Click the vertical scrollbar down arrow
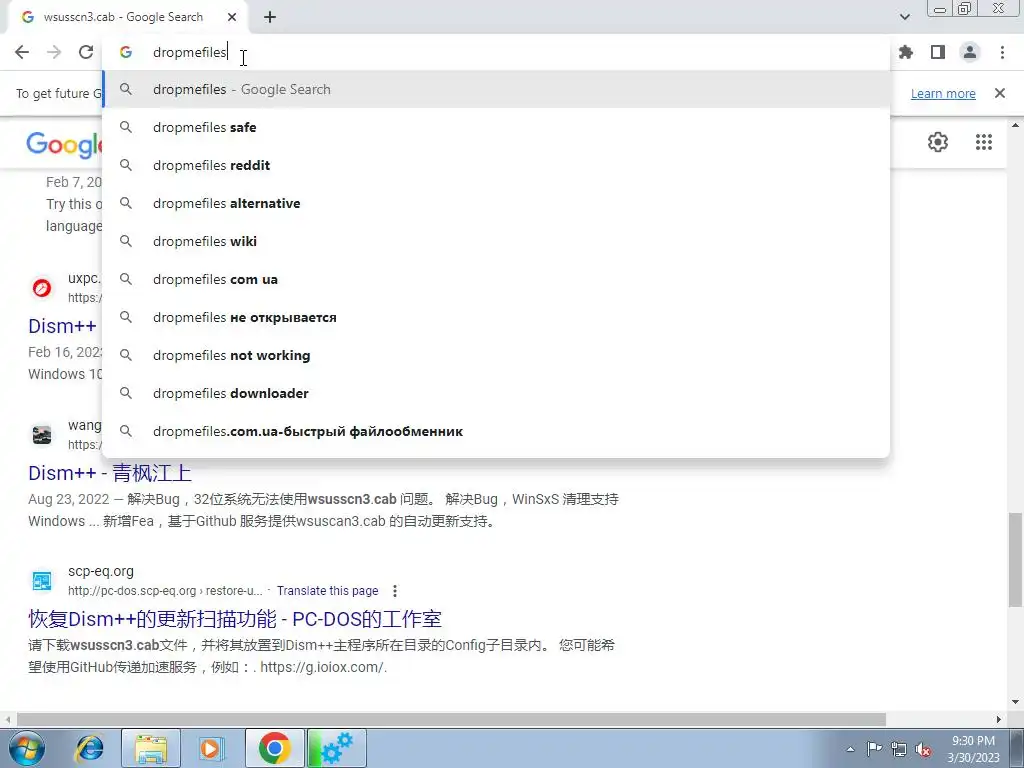Screen dimensions: 1024x768 (x=1016, y=702)
